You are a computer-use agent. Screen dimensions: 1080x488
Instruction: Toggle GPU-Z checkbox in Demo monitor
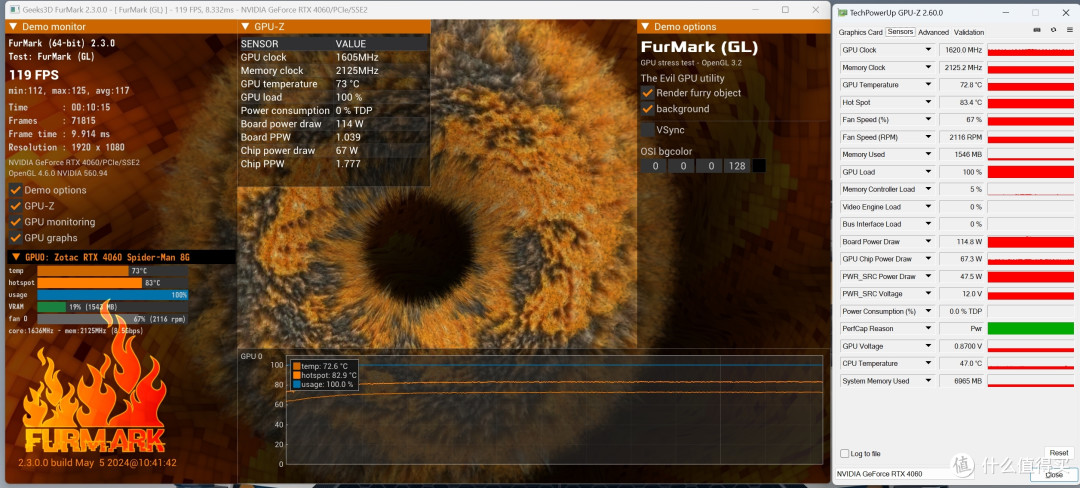click(15, 206)
